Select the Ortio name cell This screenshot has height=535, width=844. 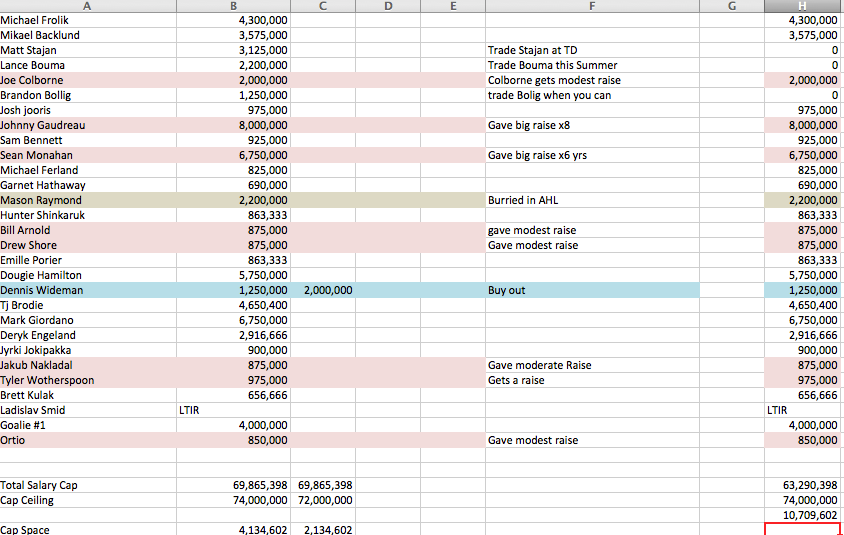point(88,440)
